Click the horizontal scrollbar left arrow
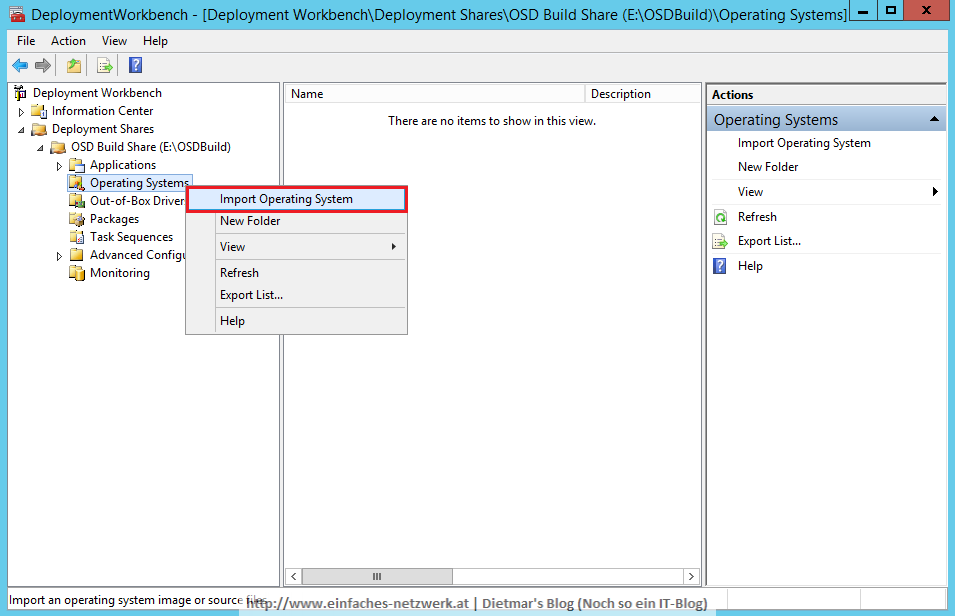The height and width of the screenshot is (616, 955). 294,576
